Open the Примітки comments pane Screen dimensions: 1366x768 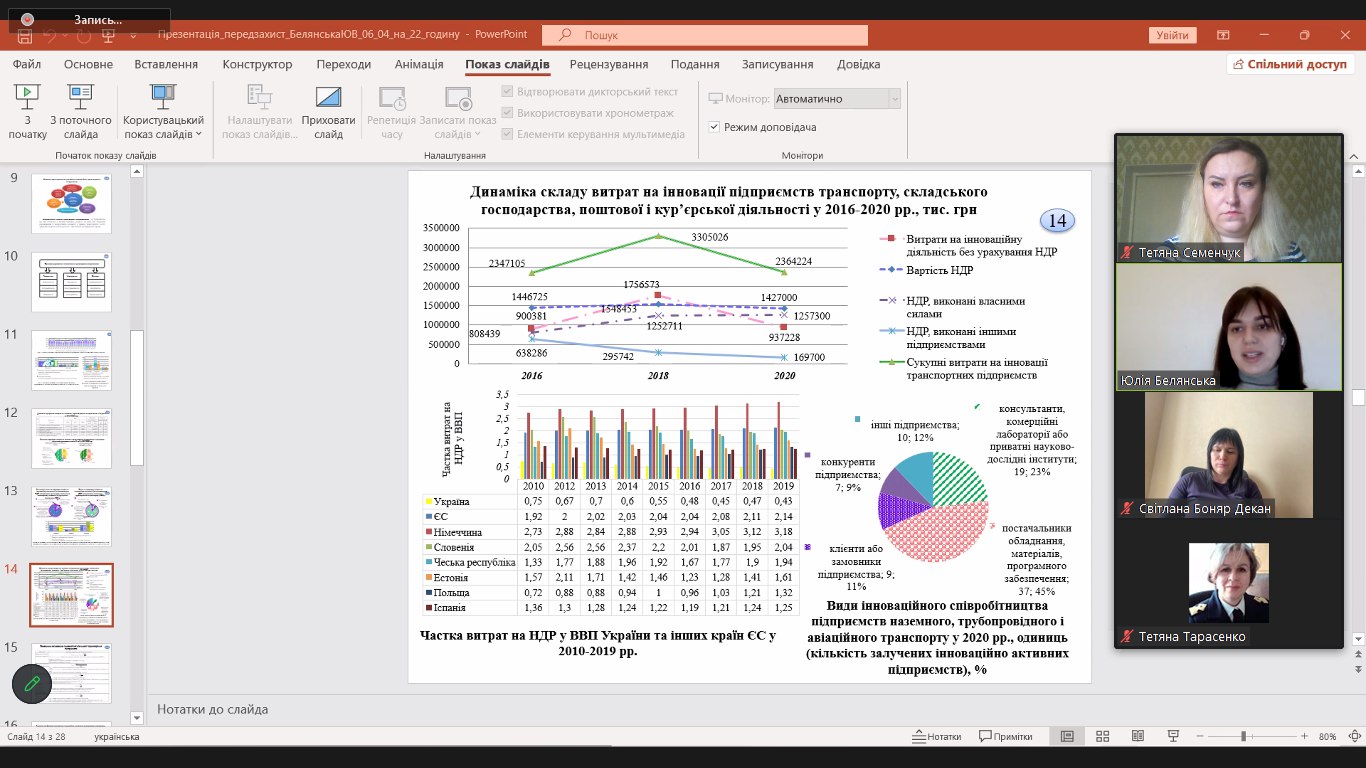pyautogui.click(x=1005, y=736)
